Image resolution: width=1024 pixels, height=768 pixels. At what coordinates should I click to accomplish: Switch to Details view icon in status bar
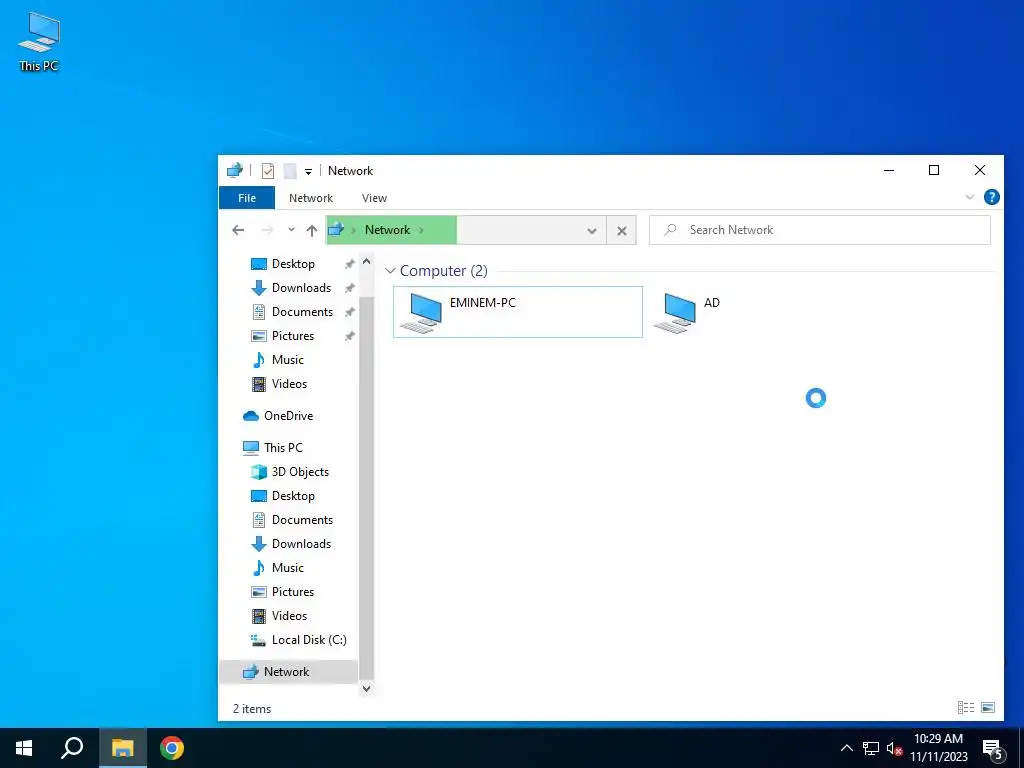(x=966, y=708)
